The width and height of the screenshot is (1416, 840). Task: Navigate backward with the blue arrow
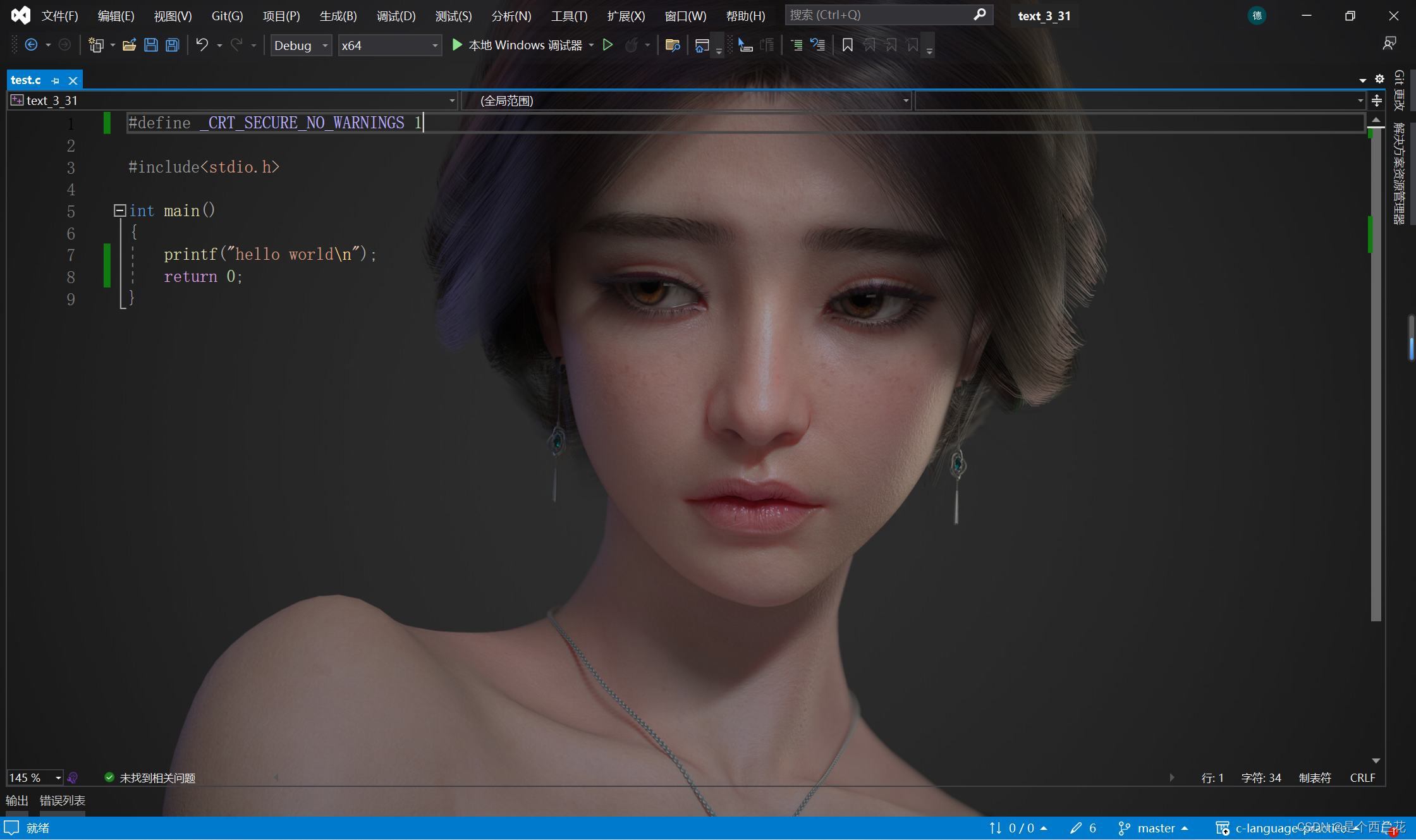(x=31, y=45)
